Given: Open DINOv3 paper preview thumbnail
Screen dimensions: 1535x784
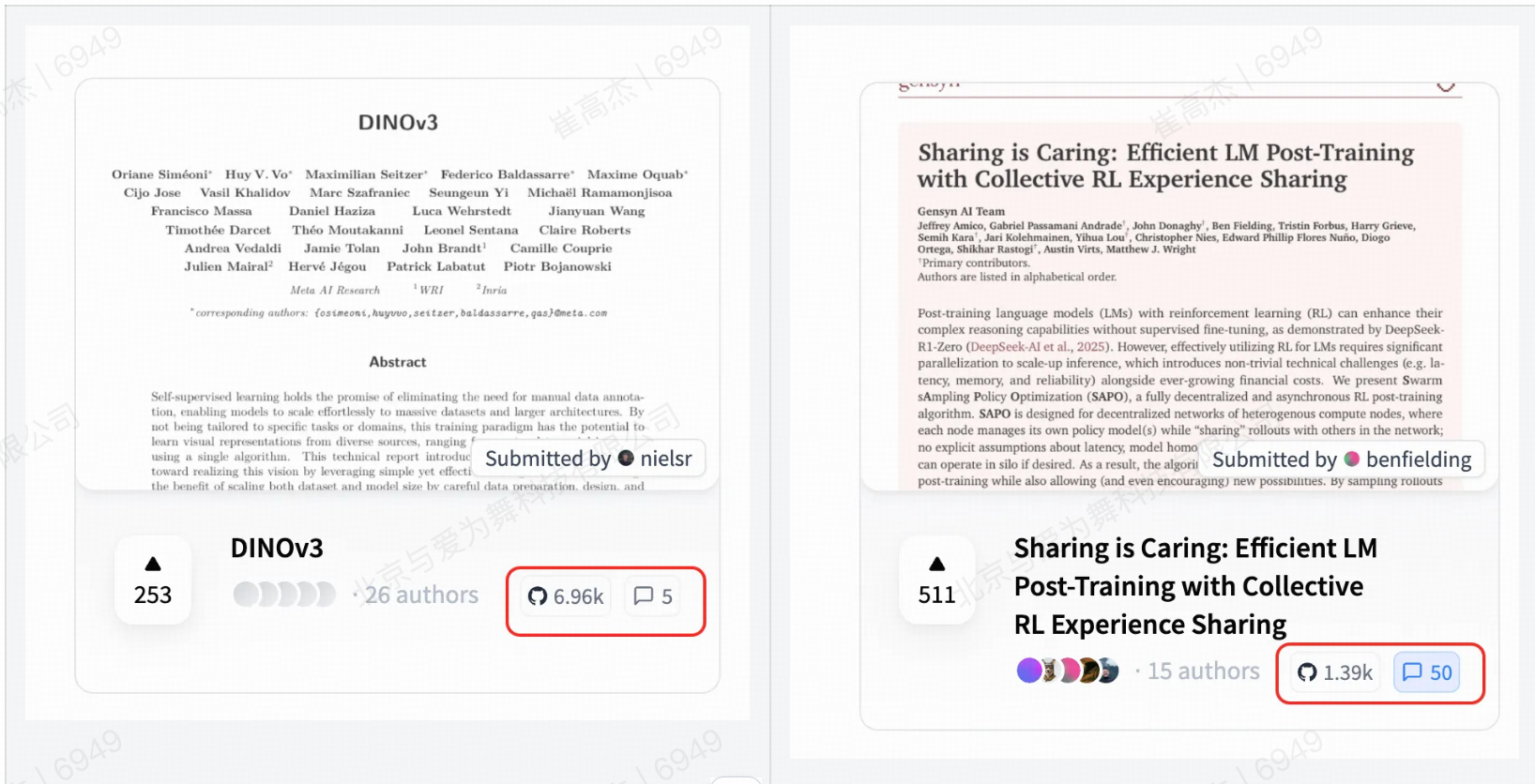Looking at the screenshot, I should point(398,285).
